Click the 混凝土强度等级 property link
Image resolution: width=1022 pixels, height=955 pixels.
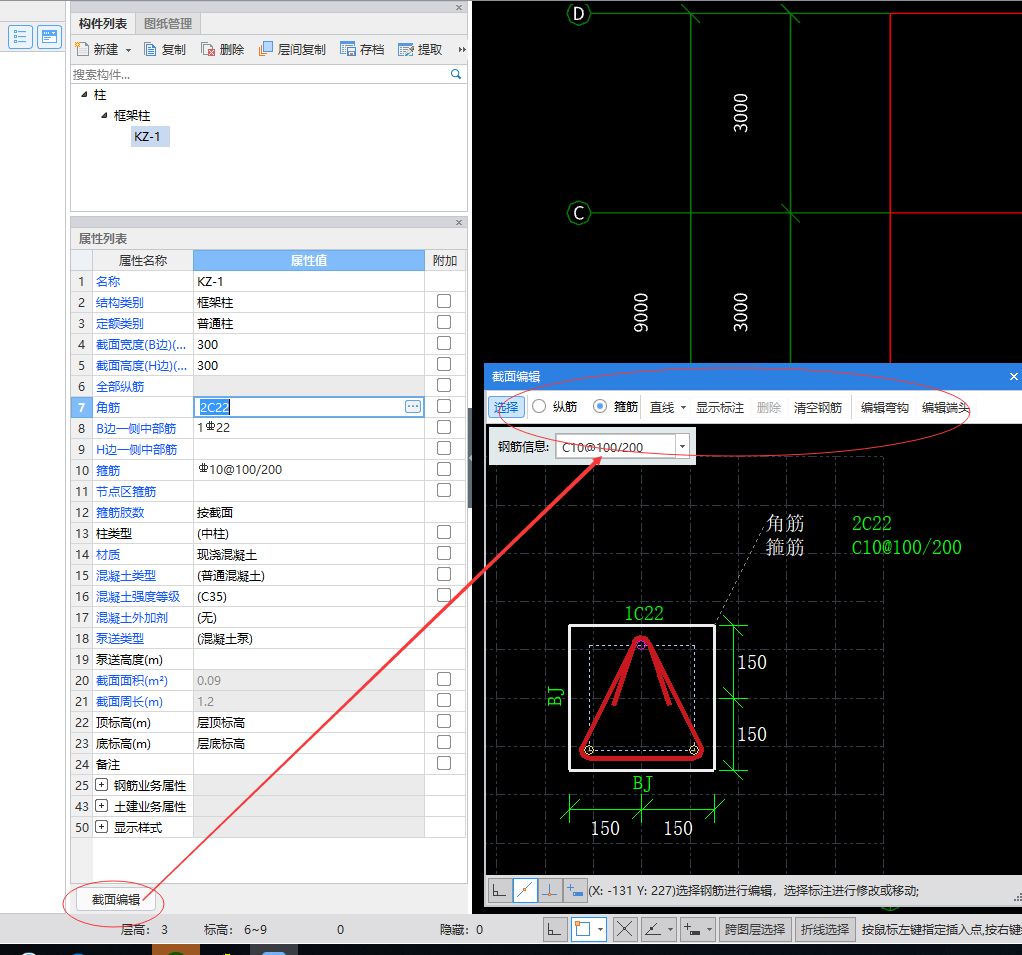coord(138,596)
